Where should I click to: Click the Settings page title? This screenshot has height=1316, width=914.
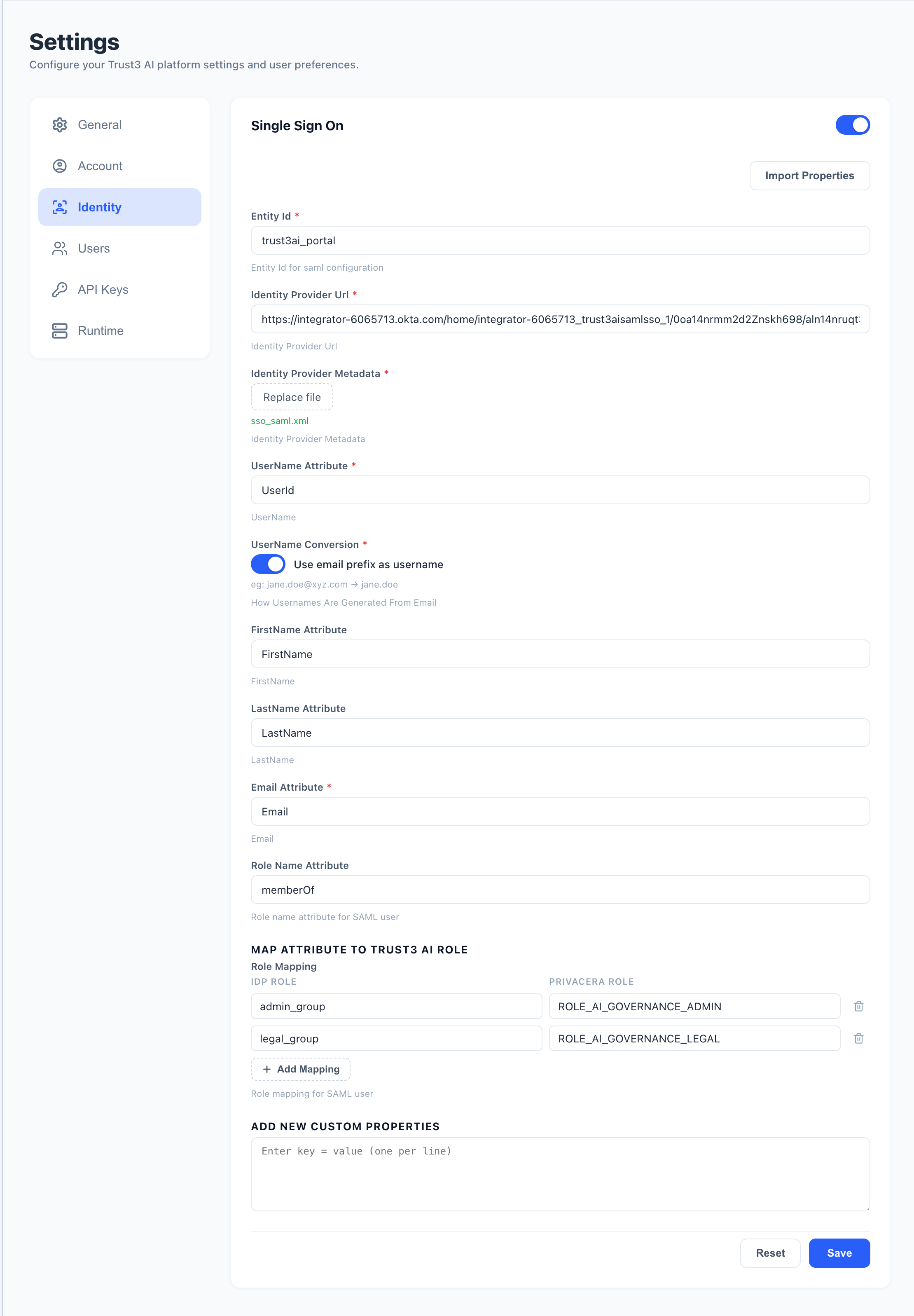click(75, 42)
